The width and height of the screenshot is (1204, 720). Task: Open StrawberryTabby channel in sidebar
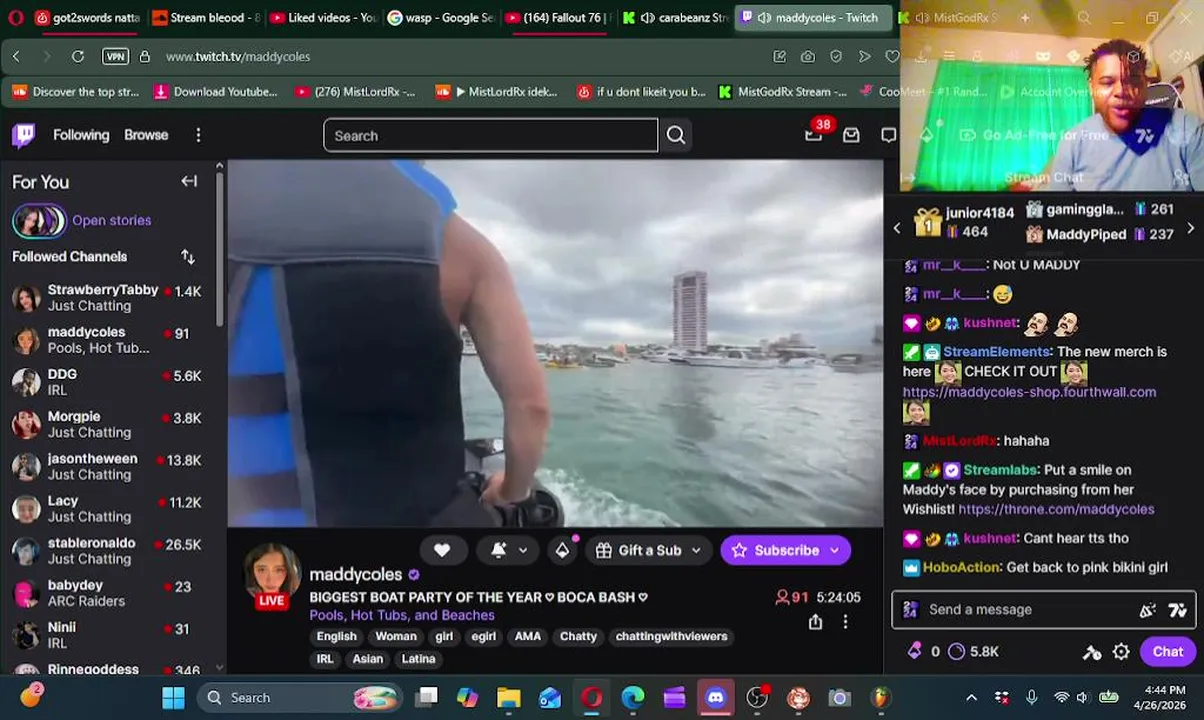[108, 298]
